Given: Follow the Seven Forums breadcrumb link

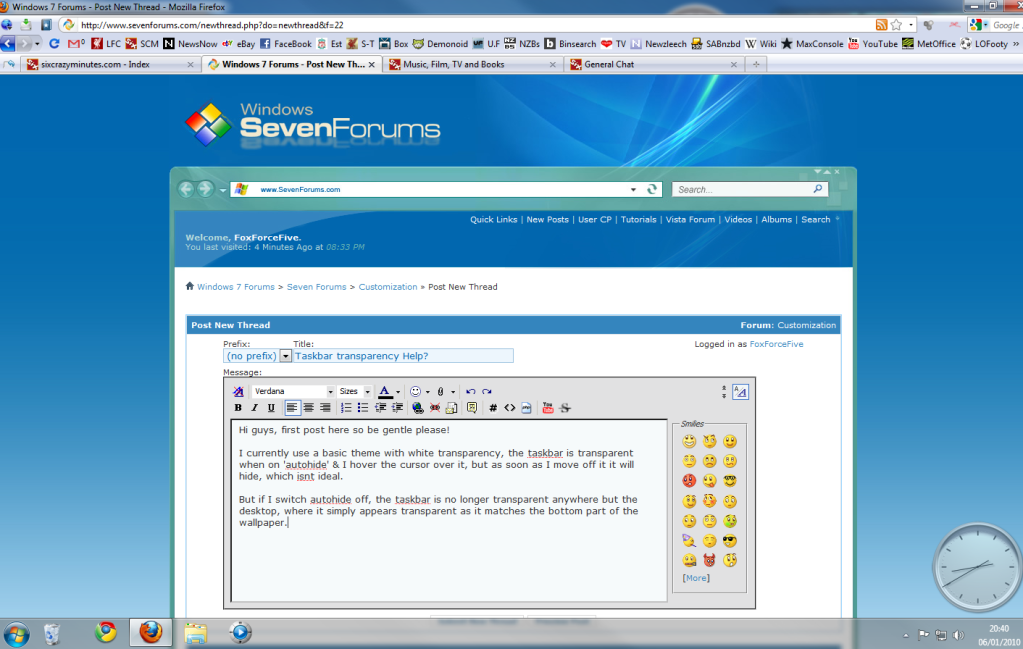Looking at the screenshot, I should [x=316, y=287].
